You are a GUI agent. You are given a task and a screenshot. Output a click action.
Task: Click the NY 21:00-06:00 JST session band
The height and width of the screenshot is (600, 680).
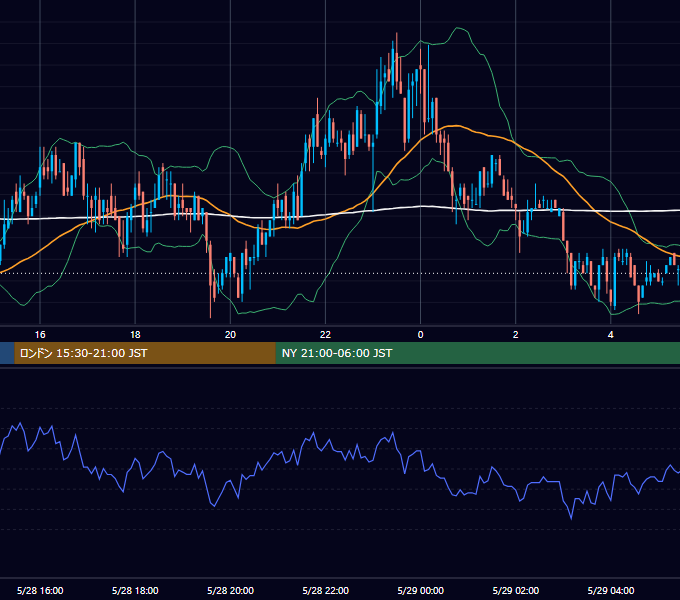(x=477, y=353)
